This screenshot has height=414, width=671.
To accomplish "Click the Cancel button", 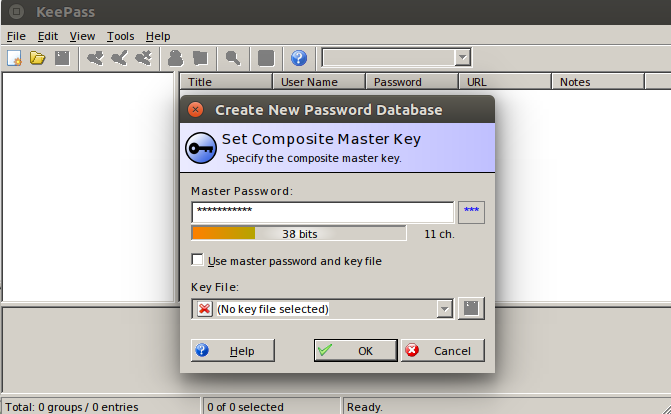I will click(442, 351).
